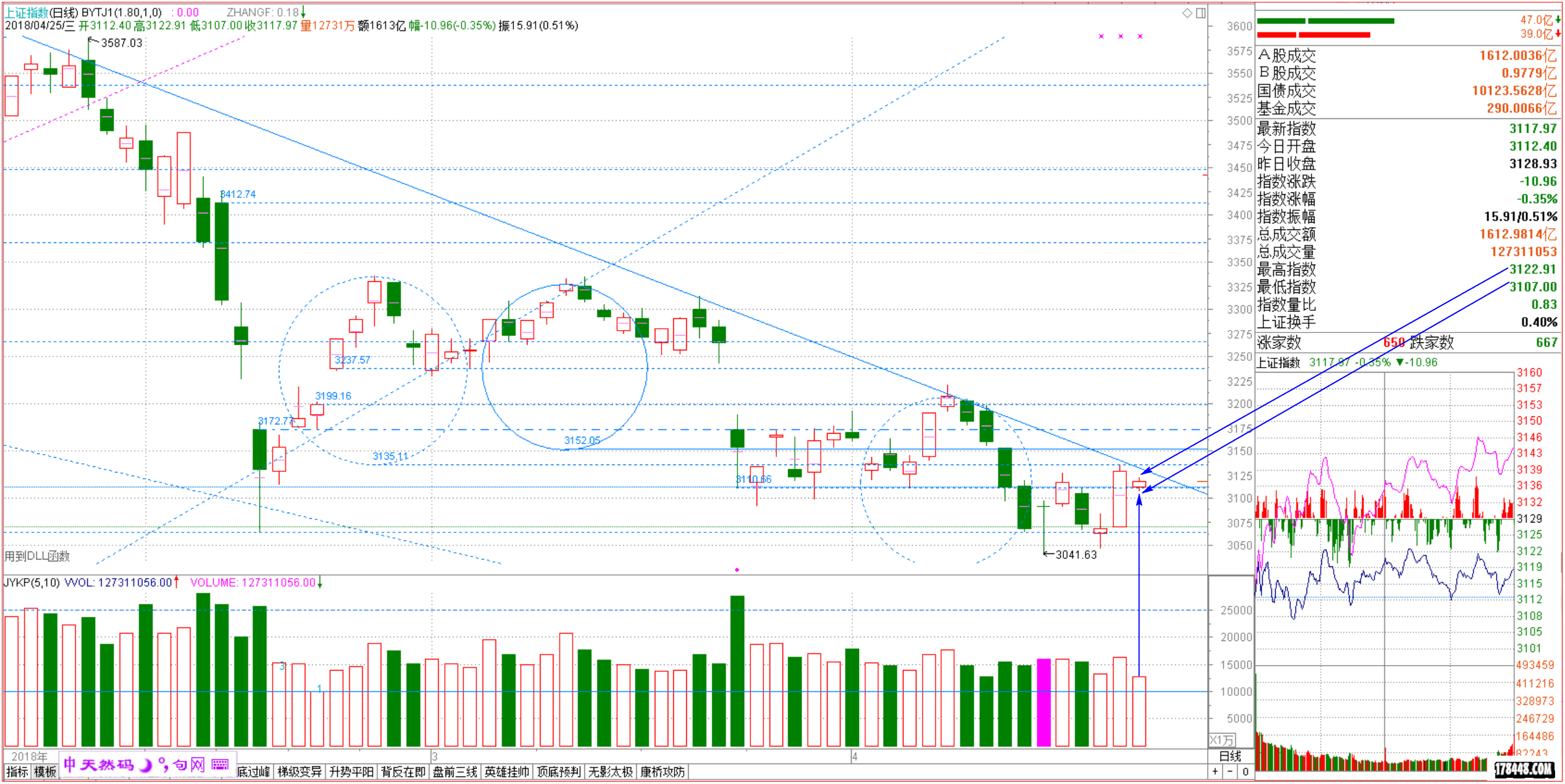Select the 康桥攻防 indicator tab
1565x784 pixels.
pos(662,772)
